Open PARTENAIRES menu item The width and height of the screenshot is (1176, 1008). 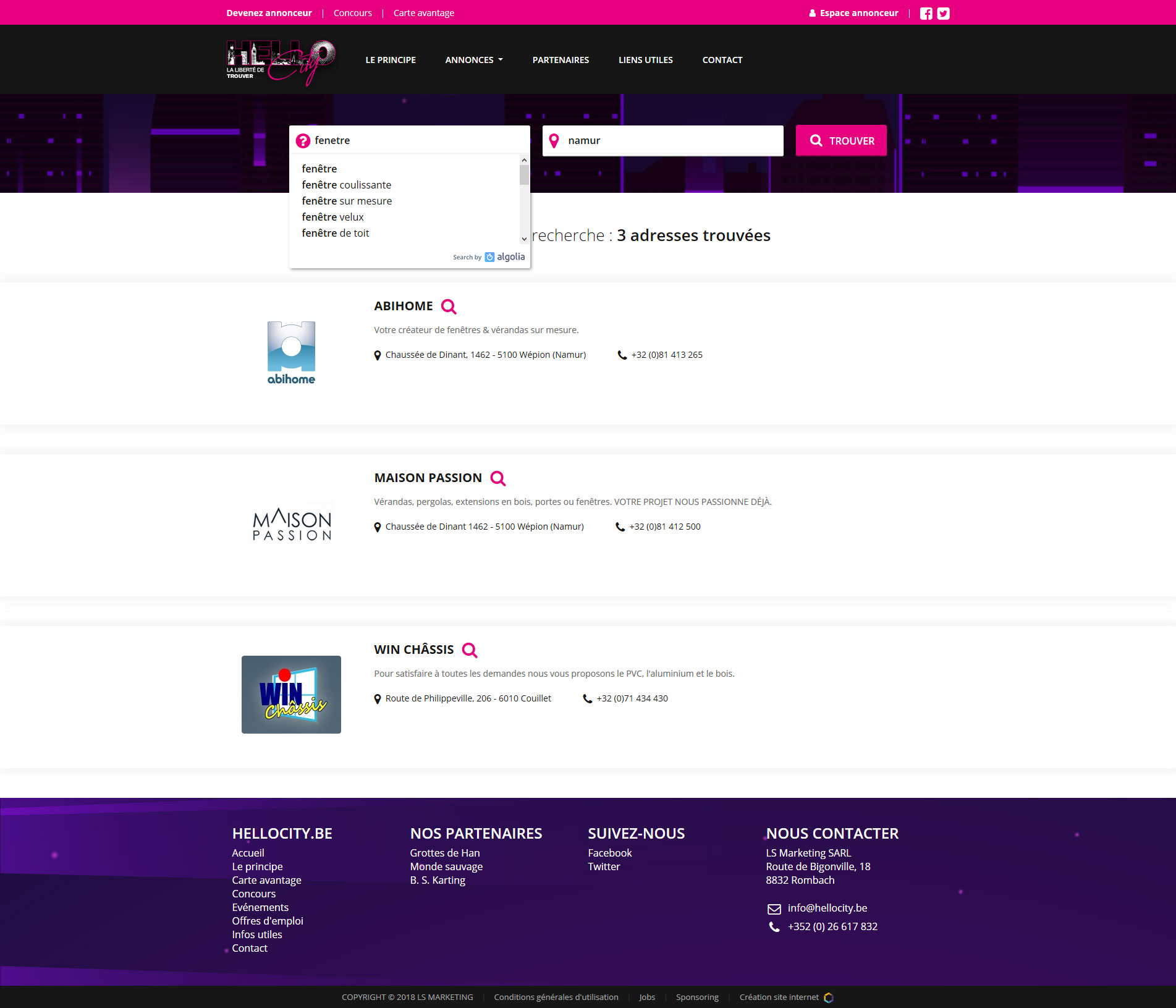coord(561,60)
